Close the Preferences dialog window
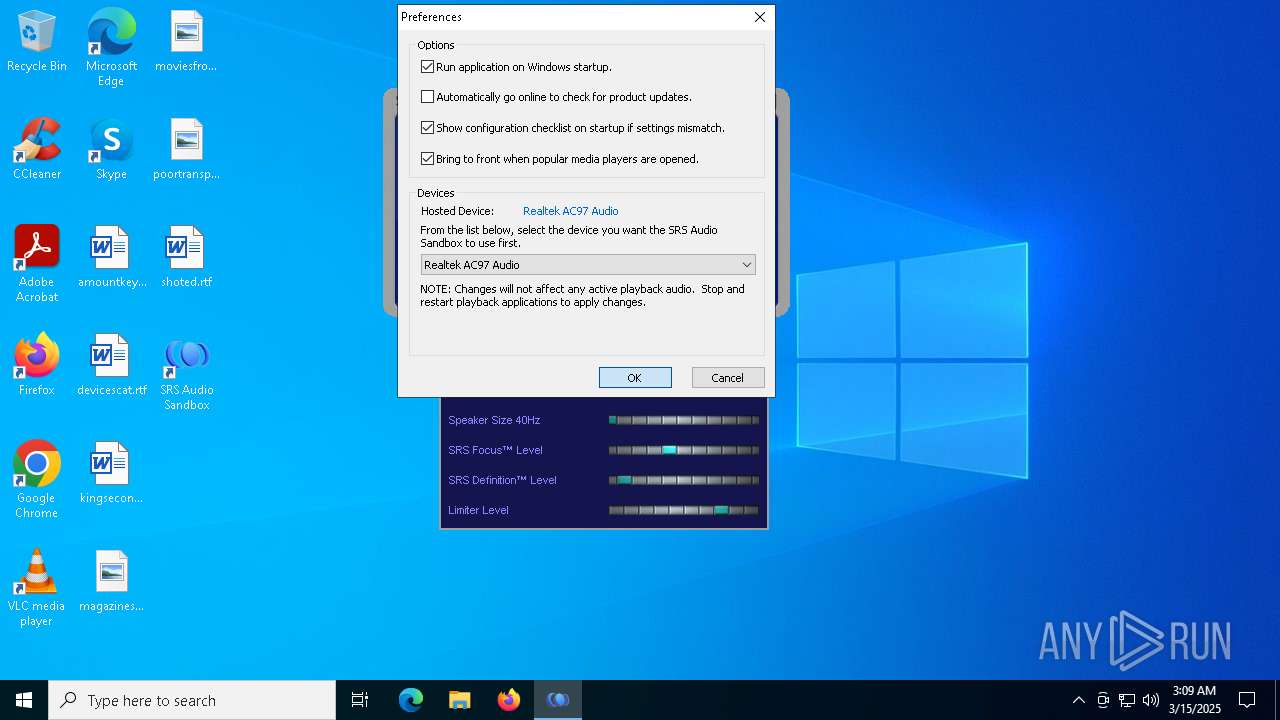The image size is (1280, 720). pyautogui.click(x=760, y=17)
